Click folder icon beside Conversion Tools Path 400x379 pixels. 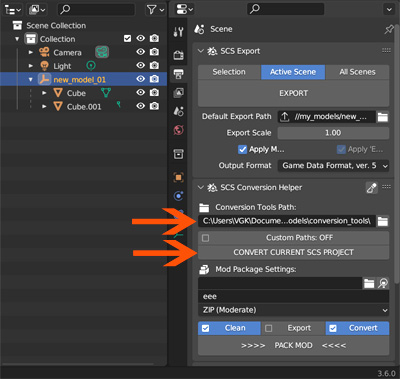click(x=383, y=221)
